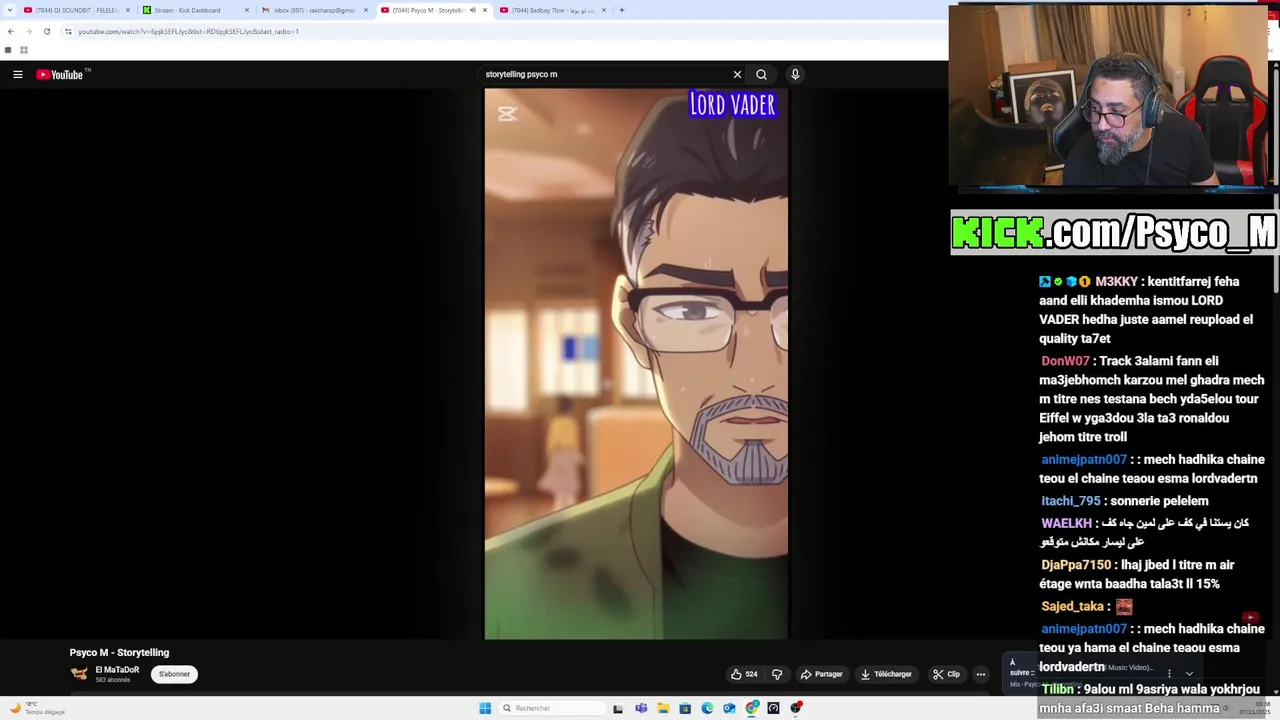The image size is (1280, 720).
Task: Open the El MaTaDoR channel name link
Action: point(117,670)
